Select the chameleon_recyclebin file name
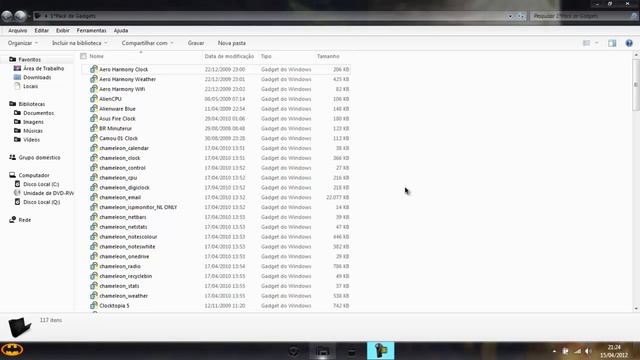640x360 pixels. (126, 276)
